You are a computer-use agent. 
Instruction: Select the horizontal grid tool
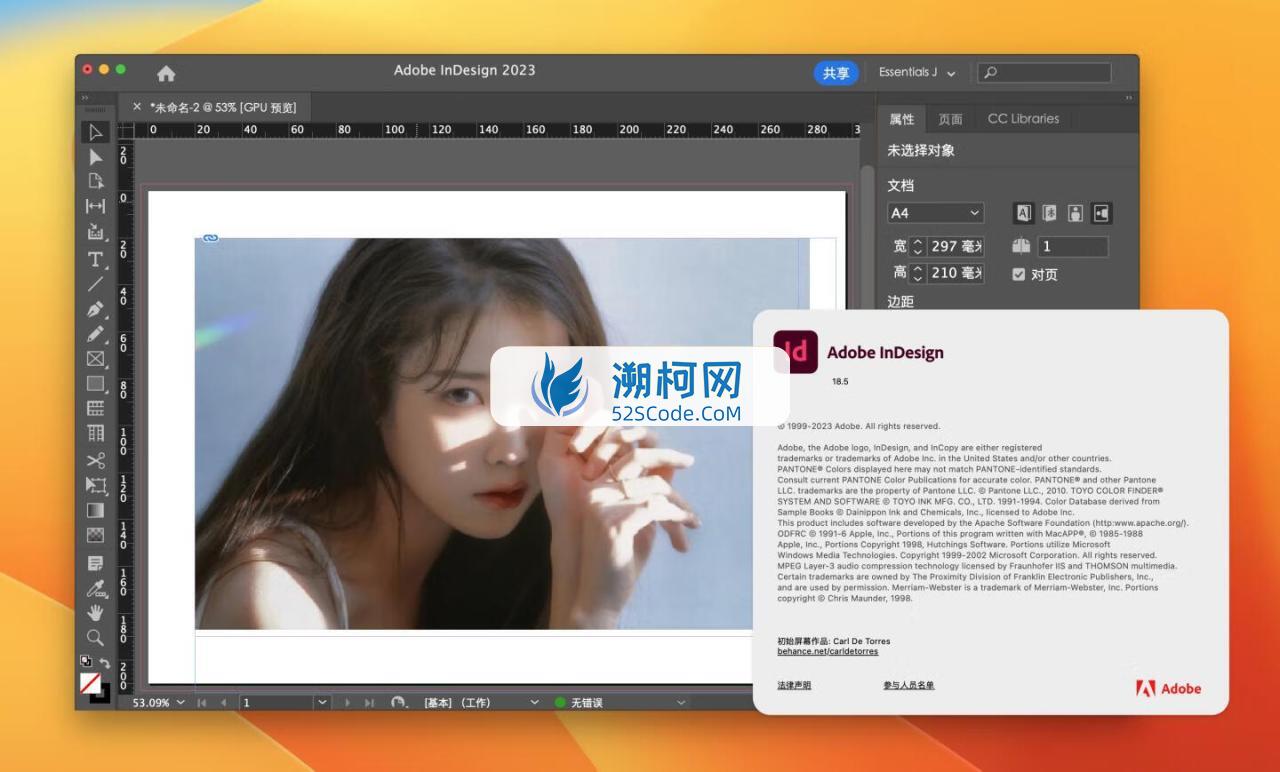95,408
